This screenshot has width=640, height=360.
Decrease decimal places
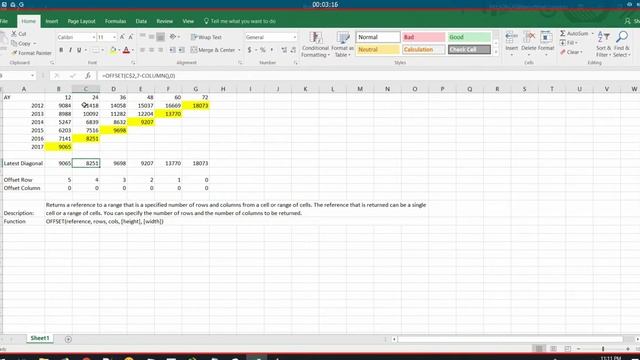pyautogui.click(x=293, y=50)
